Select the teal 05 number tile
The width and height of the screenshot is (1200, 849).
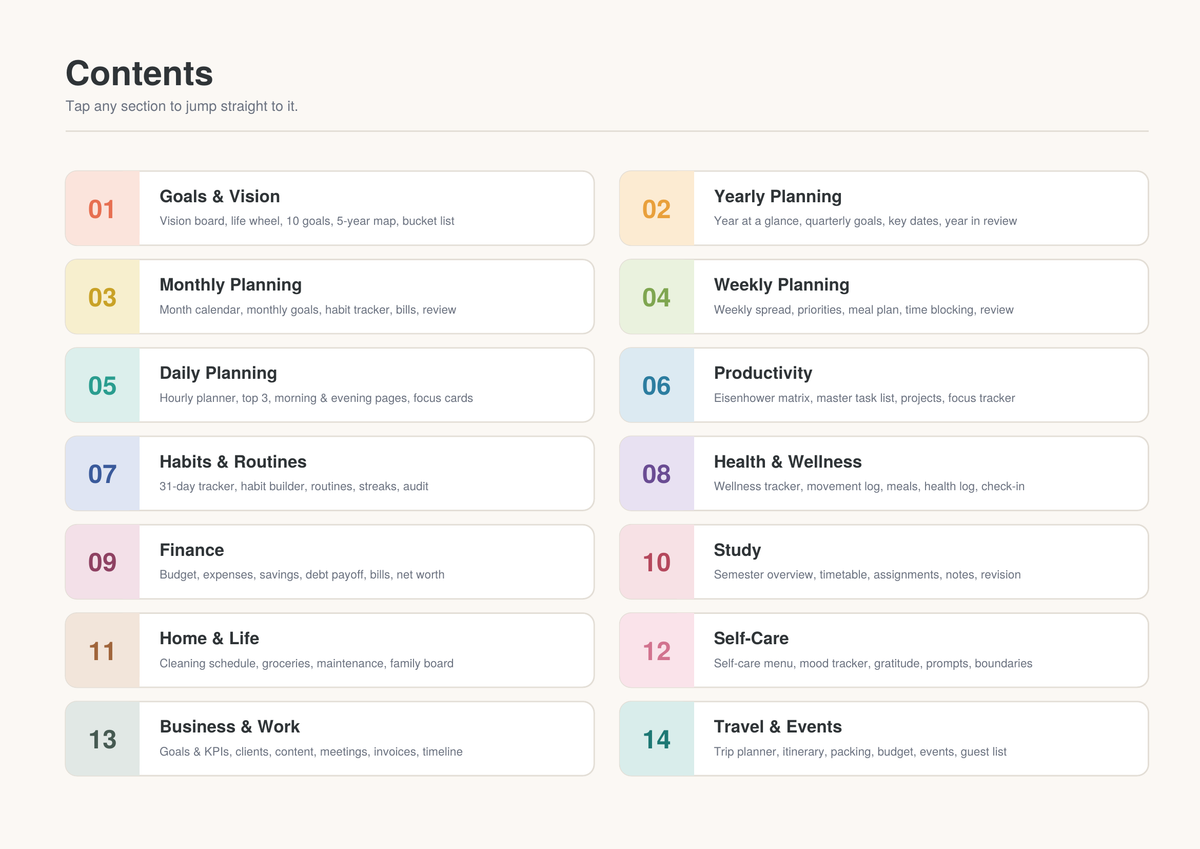tap(102, 385)
